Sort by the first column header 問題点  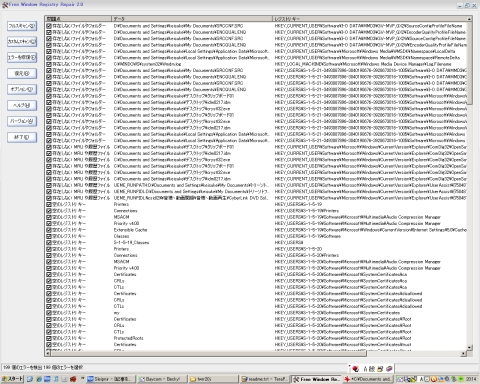(x=78, y=19)
